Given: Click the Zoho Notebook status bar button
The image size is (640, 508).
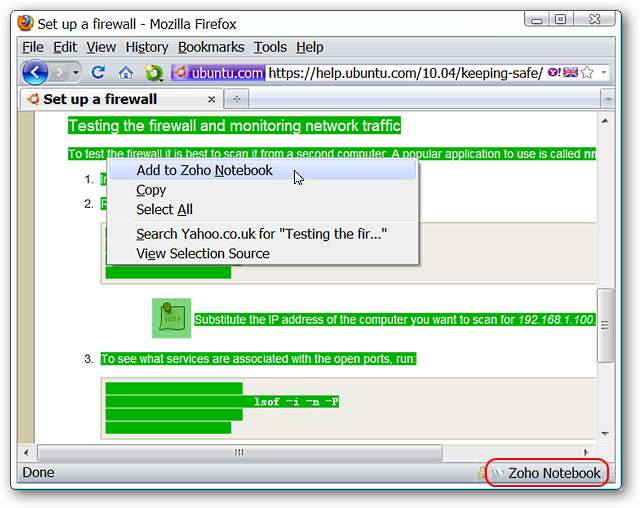Looking at the screenshot, I should pos(547,473).
